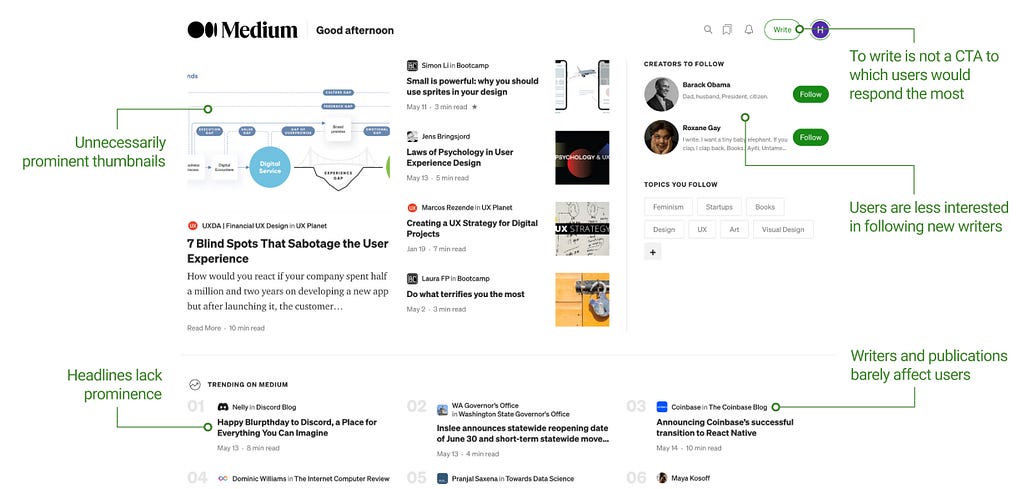Open the Simon Li Bootcamp publication icon

412,66
